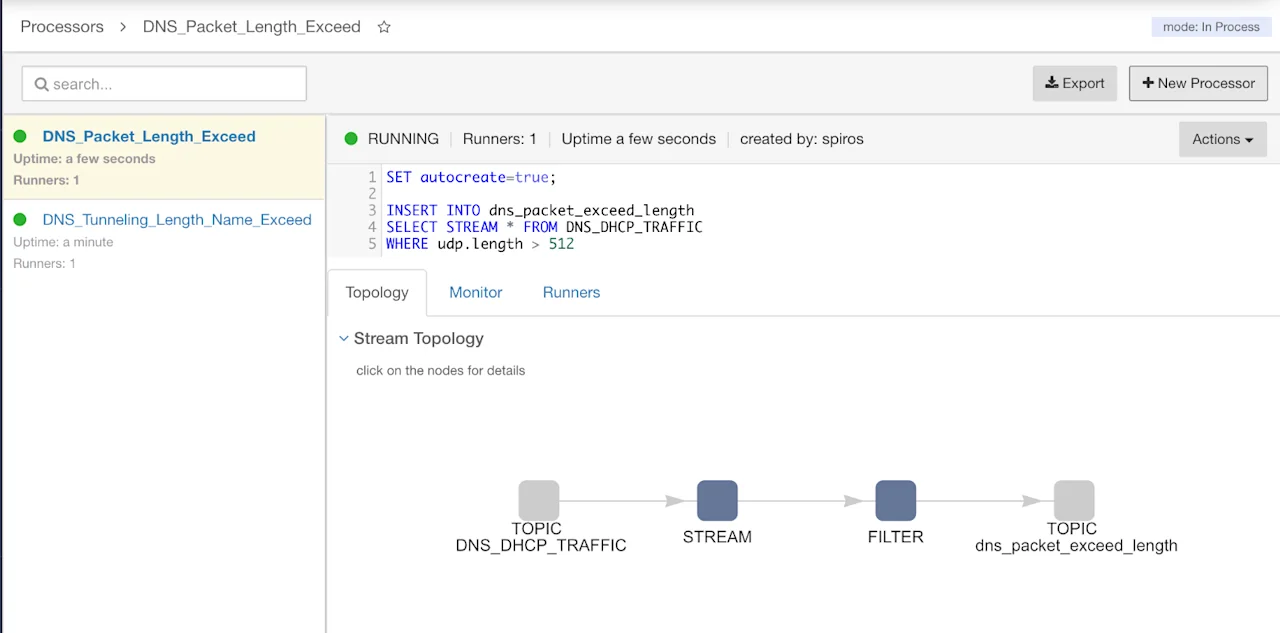The width and height of the screenshot is (1280, 633).
Task: Open the Actions dropdown menu
Action: pyautogui.click(x=1223, y=139)
